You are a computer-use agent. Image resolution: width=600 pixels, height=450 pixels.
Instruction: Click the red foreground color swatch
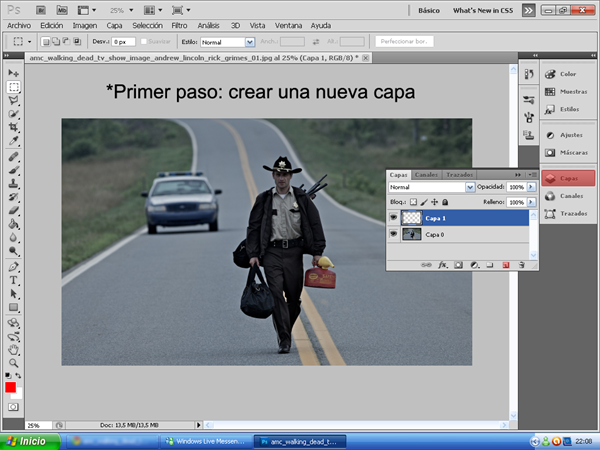(x=11, y=387)
